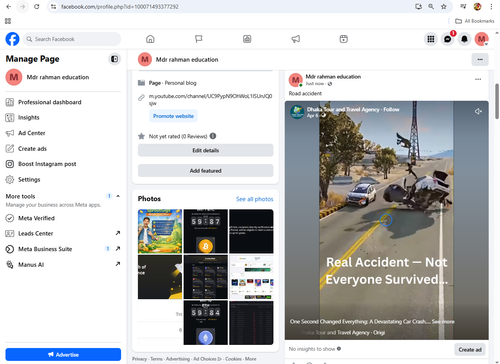Click the Edit details button
This screenshot has width=500, height=364.
[206, 150]
